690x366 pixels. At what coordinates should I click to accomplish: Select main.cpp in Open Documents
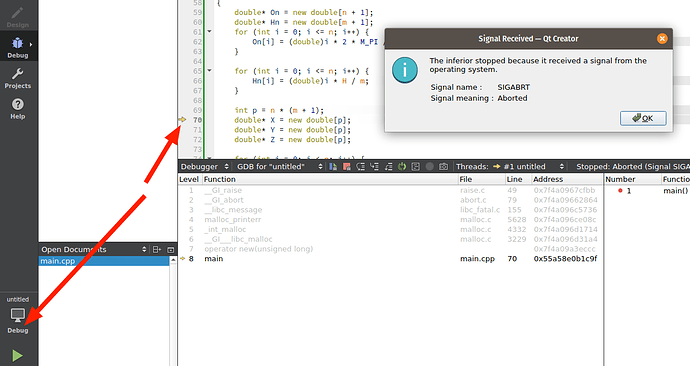[x=104, y=261]
